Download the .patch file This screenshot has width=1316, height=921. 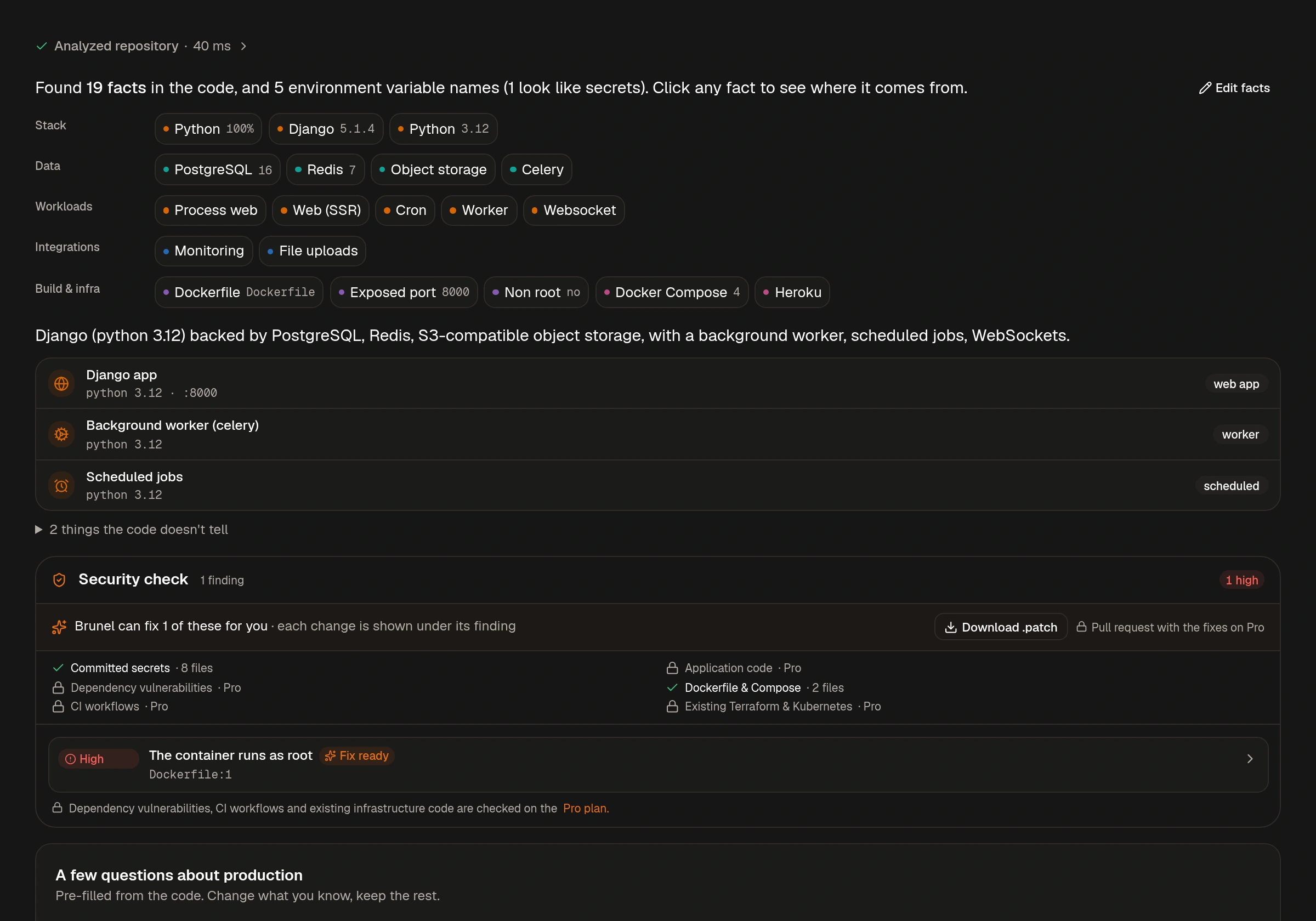[x=1001, y=627]
